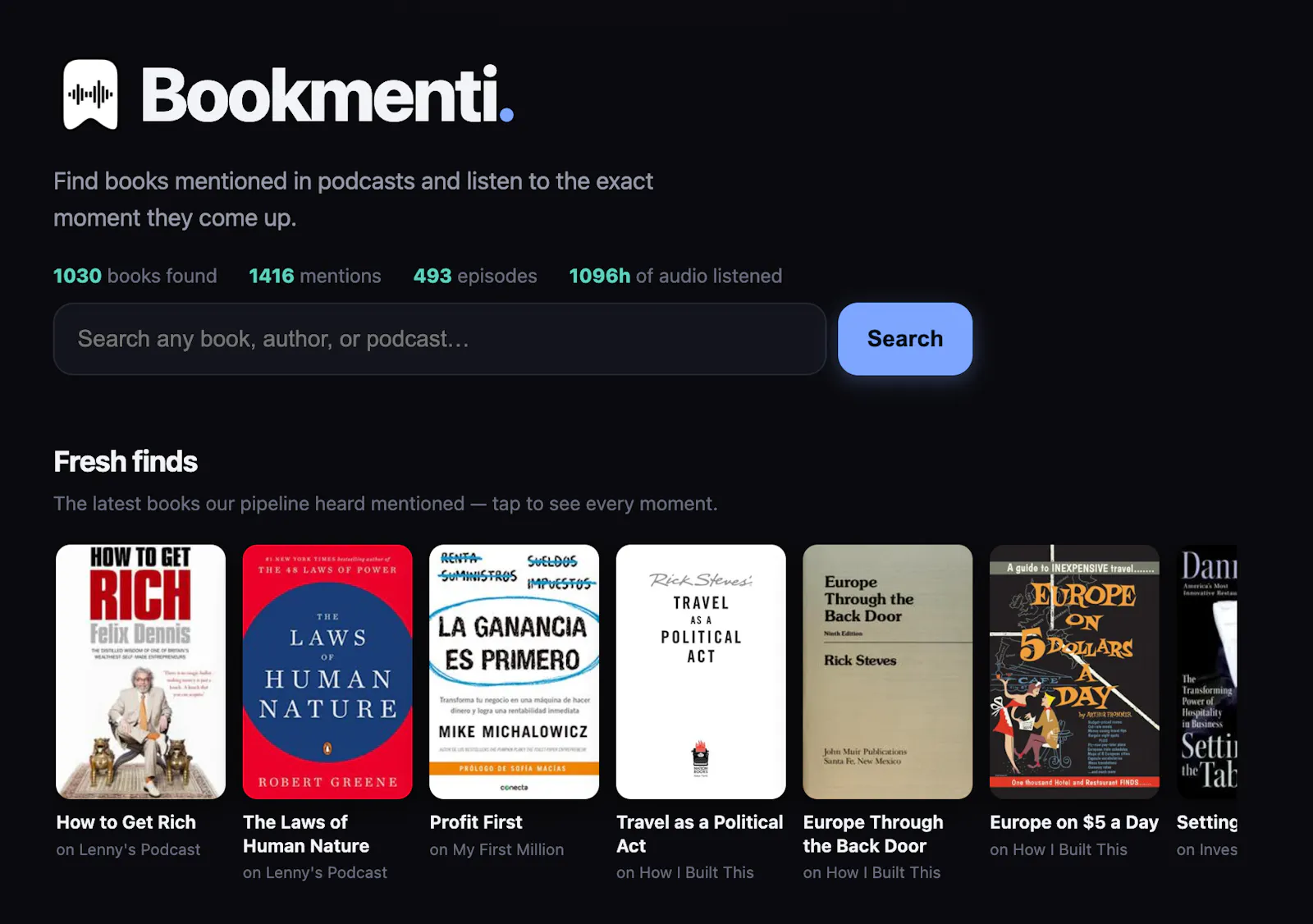Click 'Travel as a Political Act' title link

point(700,834)
